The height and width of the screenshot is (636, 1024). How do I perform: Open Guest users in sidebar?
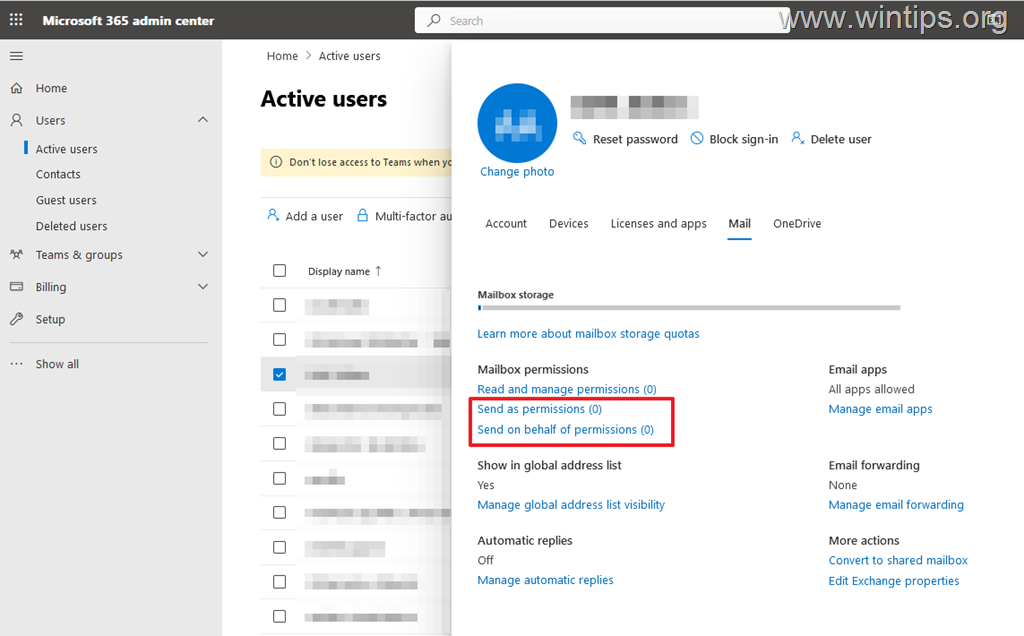click(x=66, y=200)
